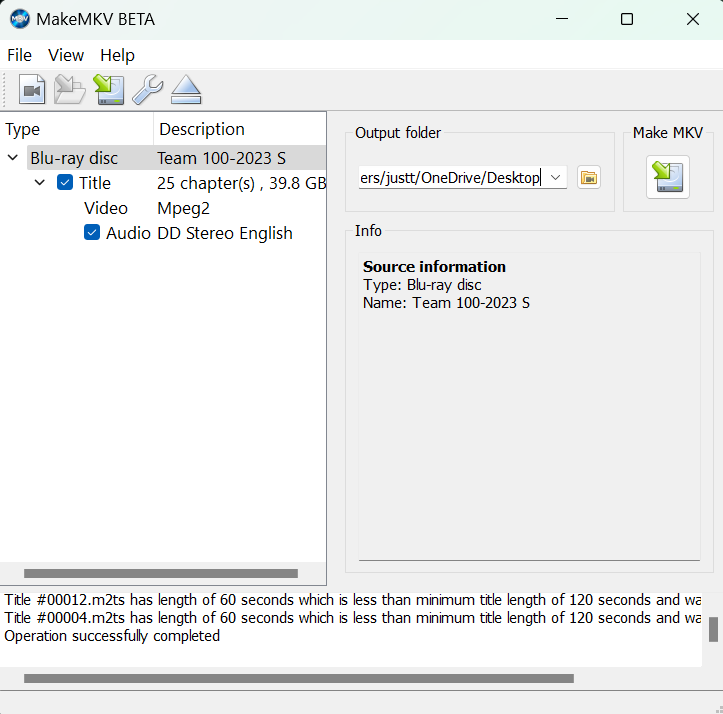
Task: Open the Help menu
Action: point(118,55)
